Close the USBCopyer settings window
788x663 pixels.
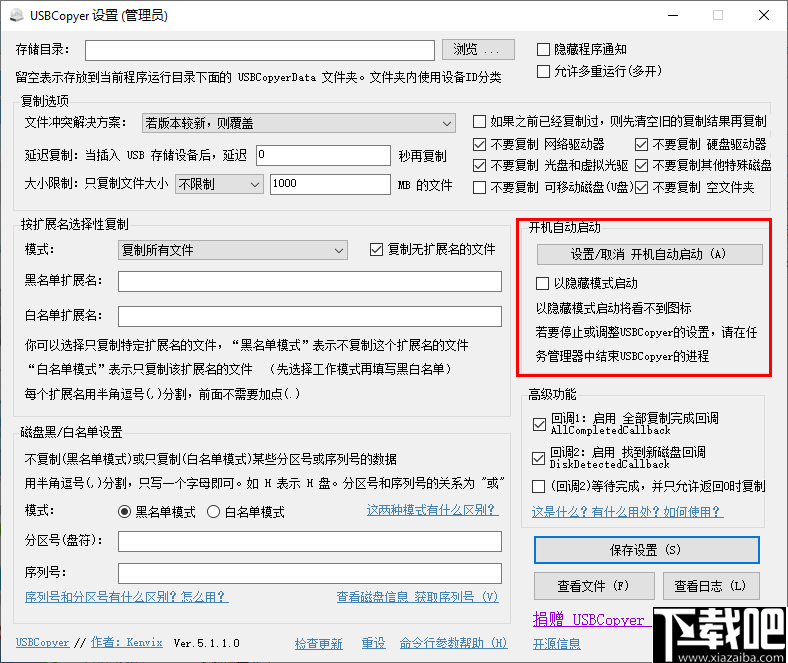click(764, 15)
